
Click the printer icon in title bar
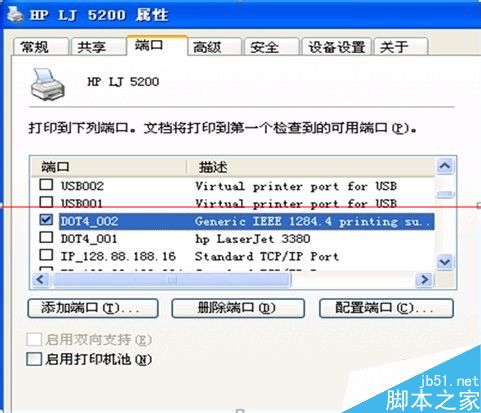(x=15, y=15)
